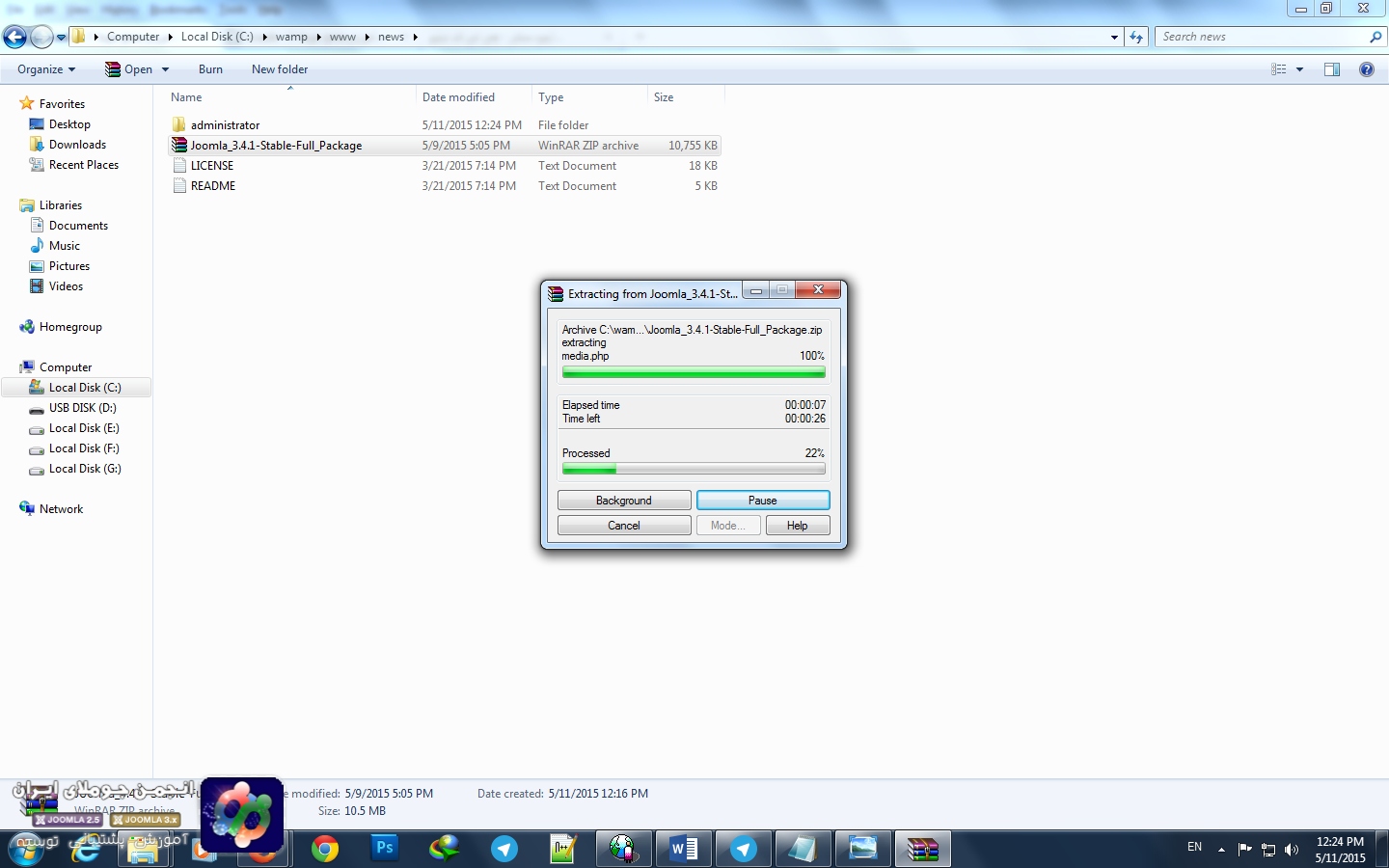The width and height of the screenshot is (1389, 868).
Task: Expand the Open button dropdown arrow
Action: click(x=166, y=69)
